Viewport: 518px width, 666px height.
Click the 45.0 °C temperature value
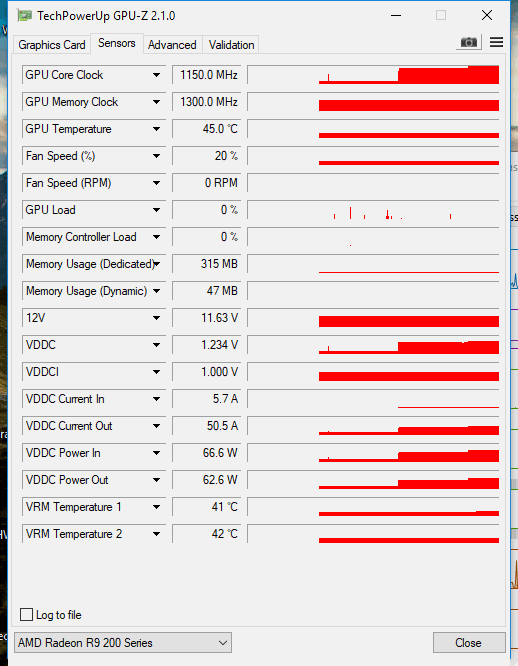click(x=207, y=129)
